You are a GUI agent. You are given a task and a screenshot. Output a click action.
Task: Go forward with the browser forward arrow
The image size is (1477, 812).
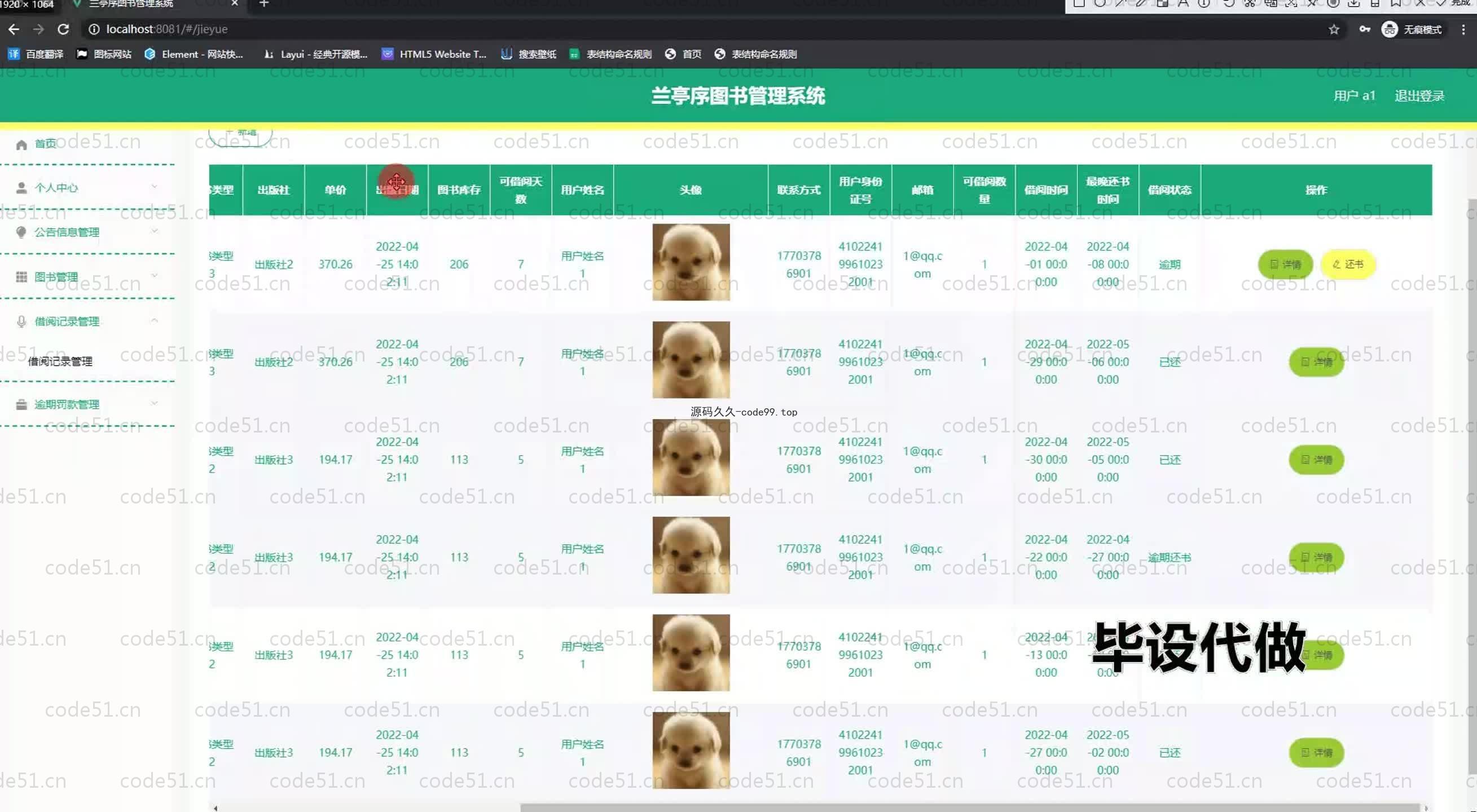38,29
